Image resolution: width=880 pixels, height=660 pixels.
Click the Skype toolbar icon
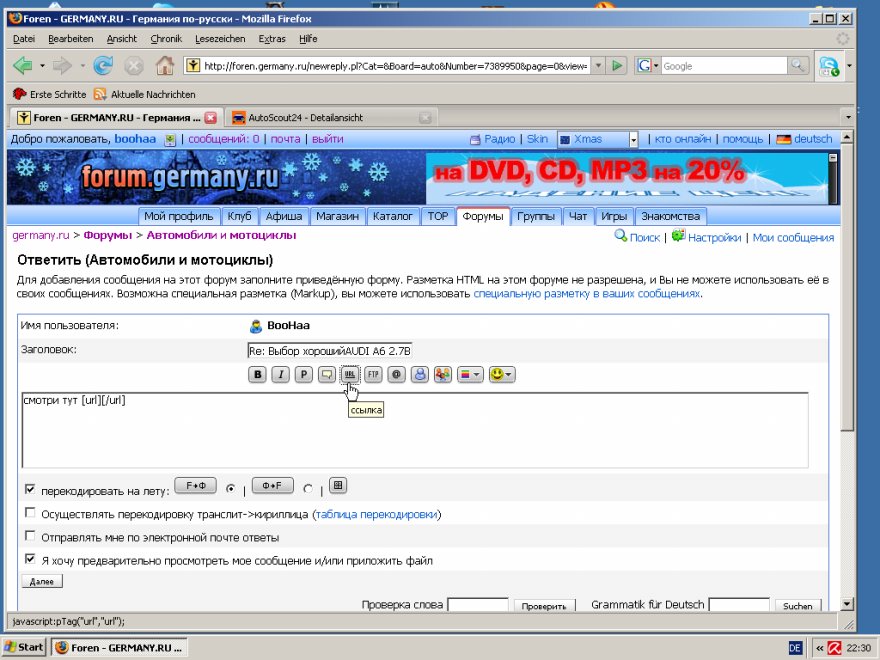[829, 66]
